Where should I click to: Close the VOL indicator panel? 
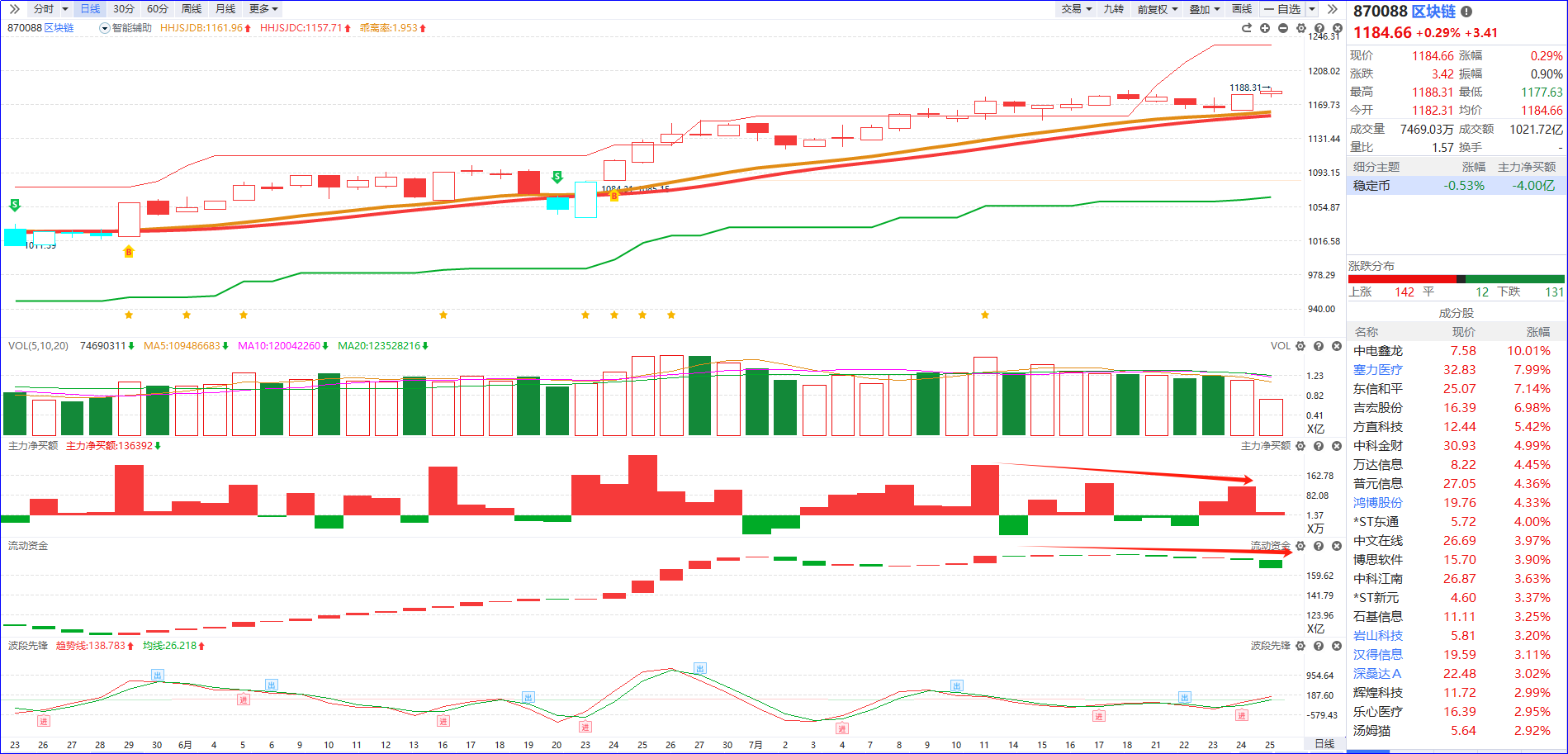[1337, 346]
